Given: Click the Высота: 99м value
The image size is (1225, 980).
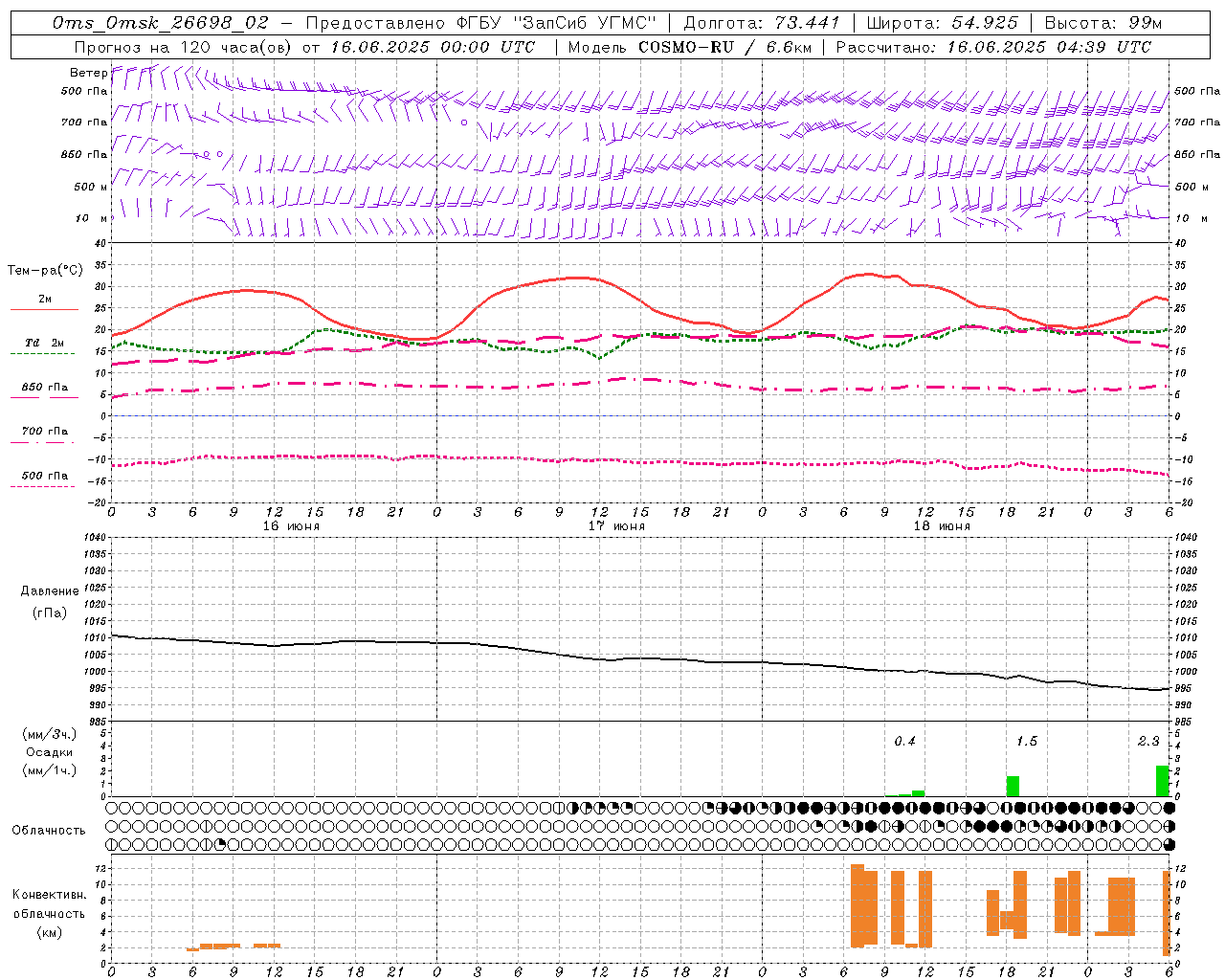Looking at the screenshot, I should (1103, 23).
